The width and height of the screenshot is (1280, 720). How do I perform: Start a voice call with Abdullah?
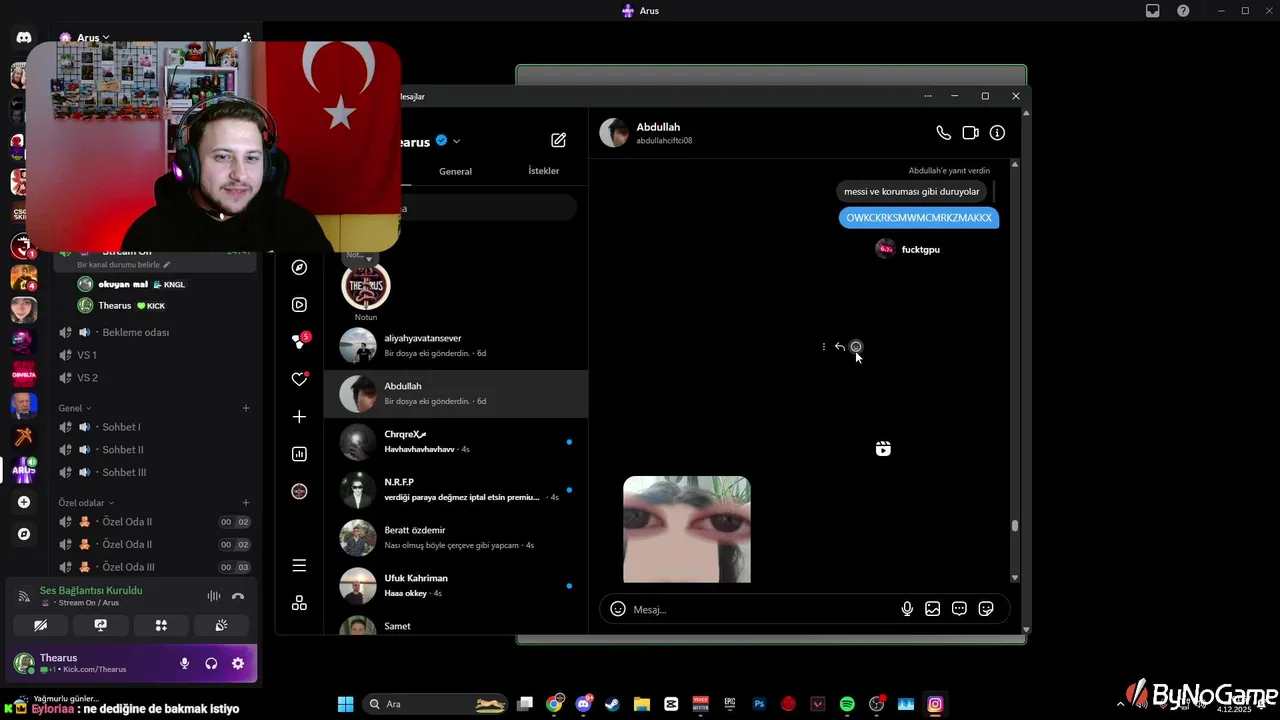[x=943, y=133]
